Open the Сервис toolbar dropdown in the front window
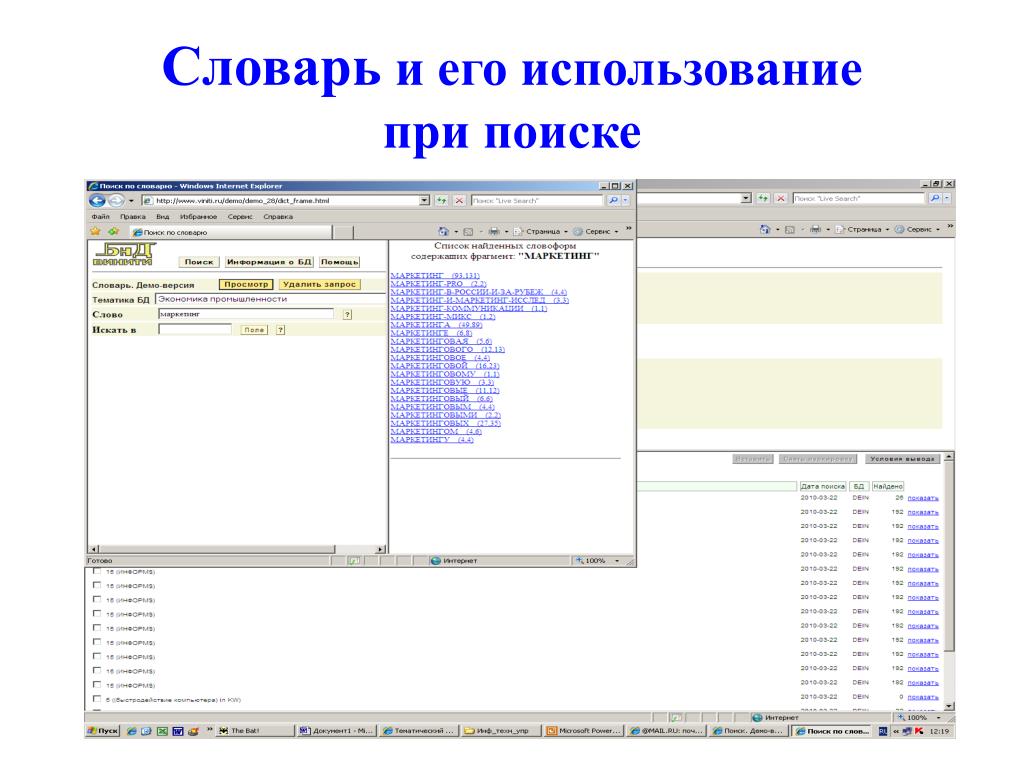This screenshot has height=768, width=1024. [x=596, y=231]
